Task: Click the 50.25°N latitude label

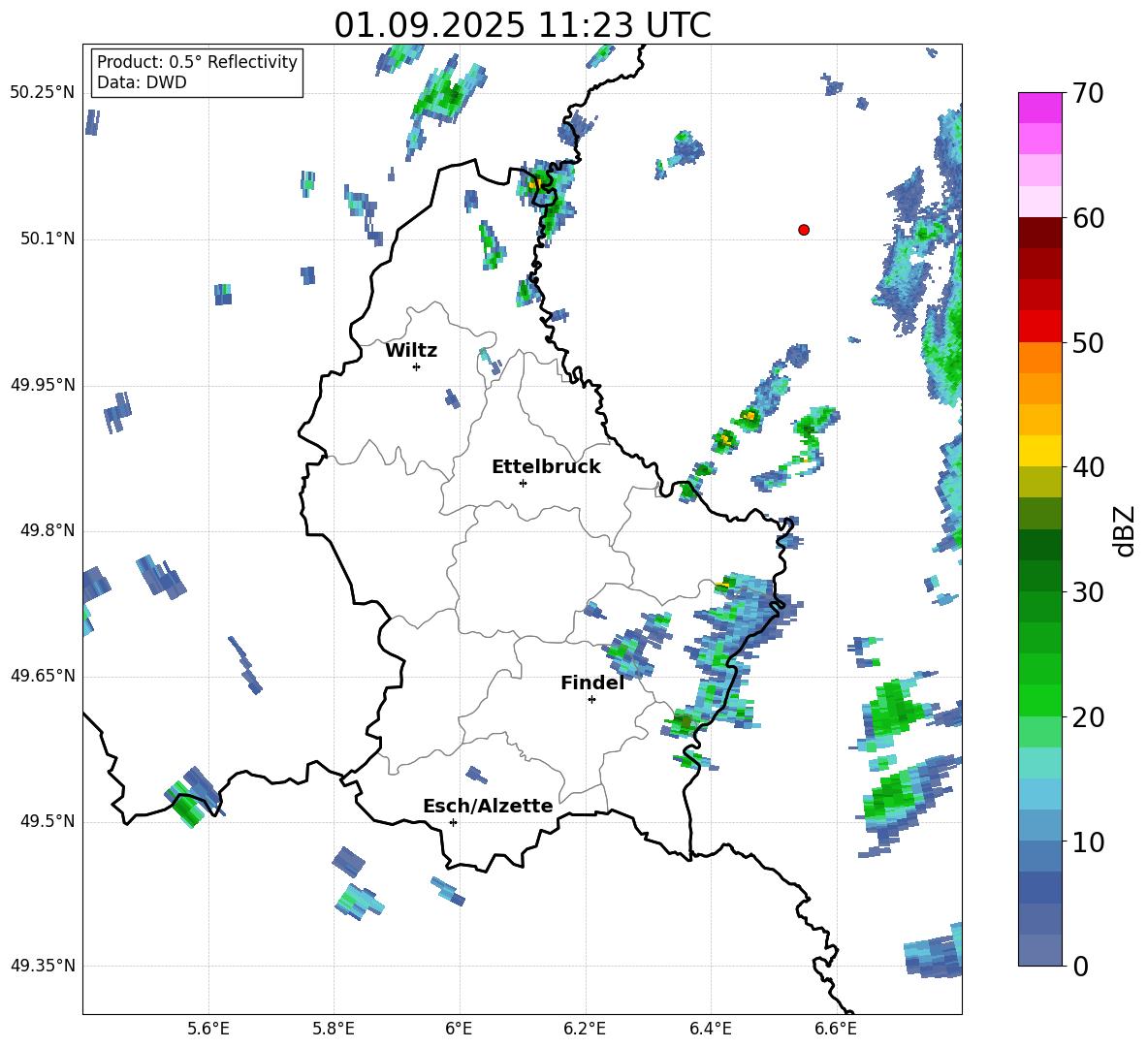Action: point(43,93)
